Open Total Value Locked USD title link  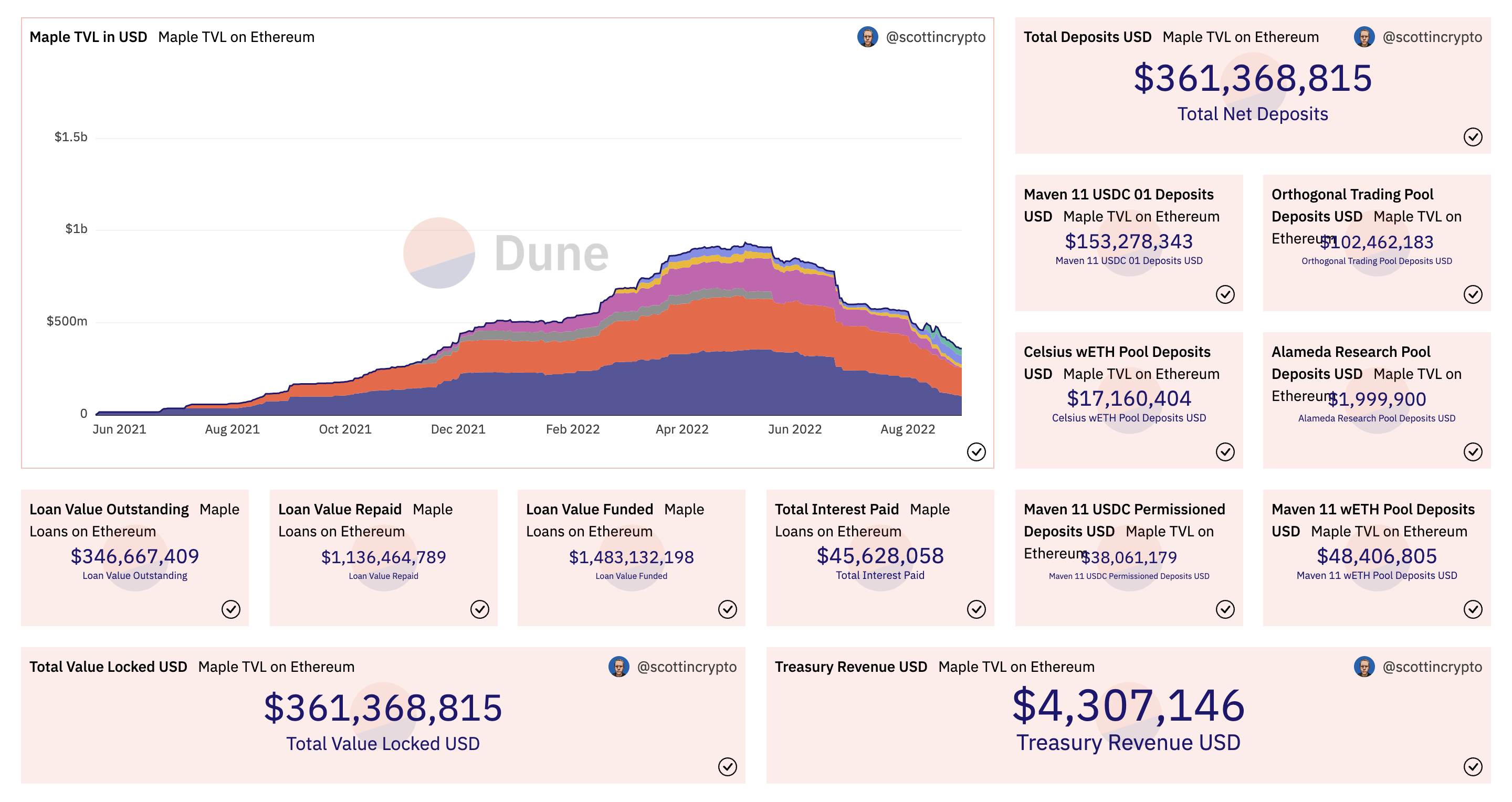pyautogui.click(x=108, y=667)
